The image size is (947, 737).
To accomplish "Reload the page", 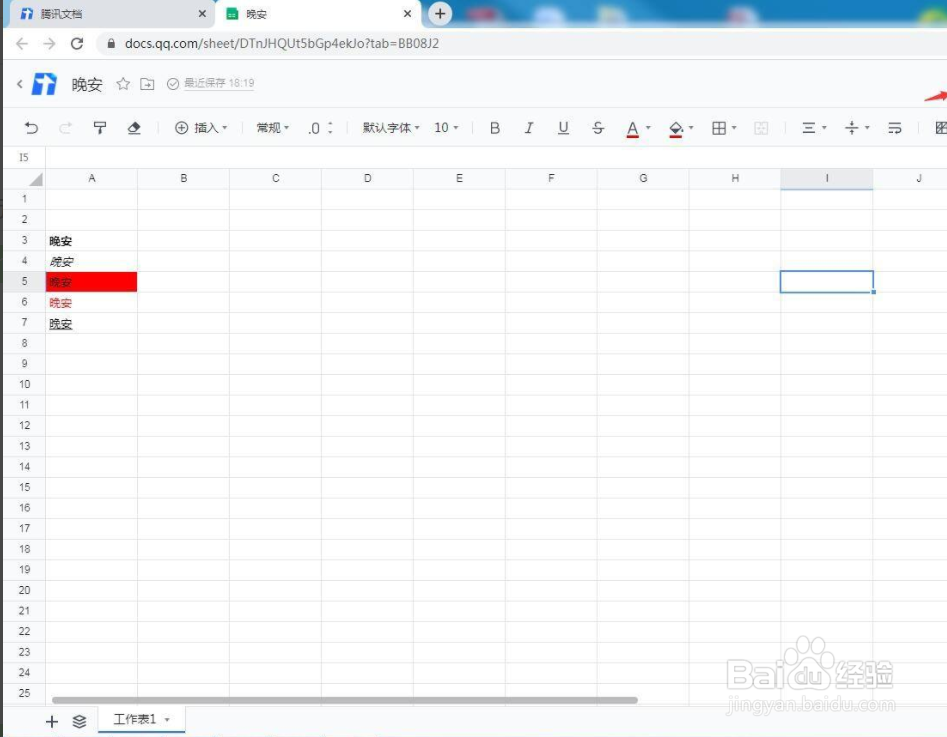I will (77, 43).
